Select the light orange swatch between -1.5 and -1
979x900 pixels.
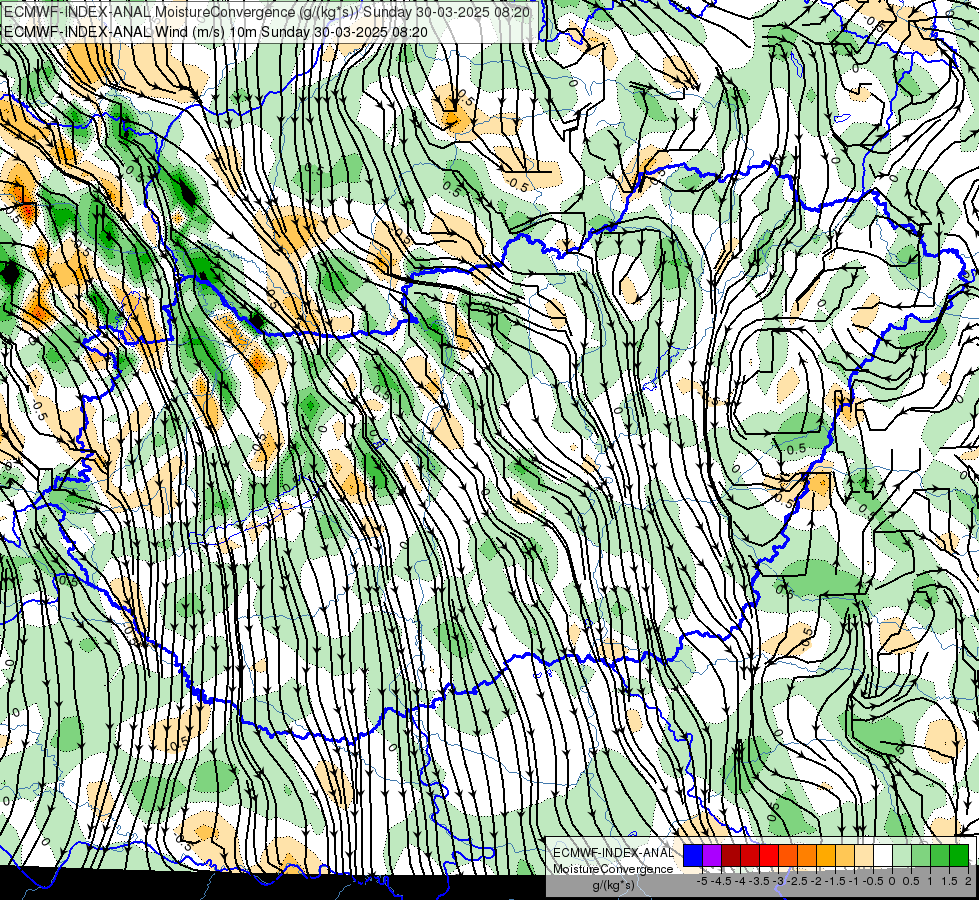(x=845, y=855)
